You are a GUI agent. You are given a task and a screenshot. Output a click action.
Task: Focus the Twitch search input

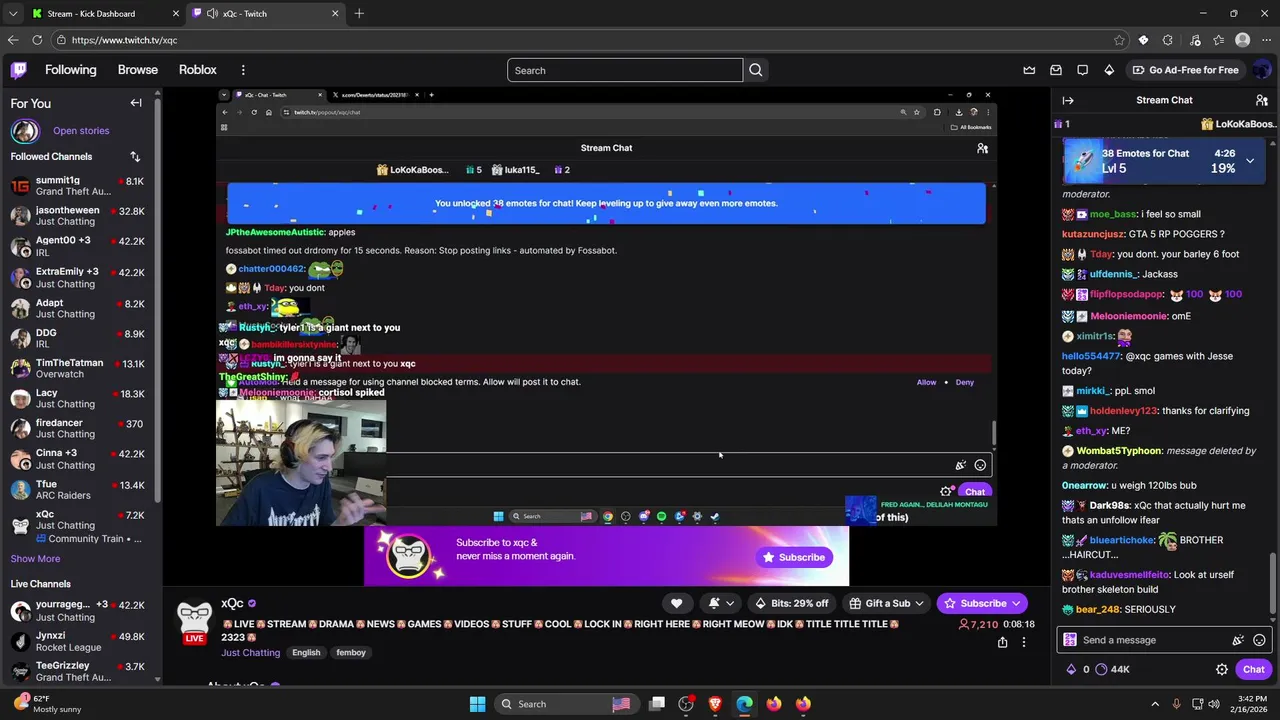[625, 70]
